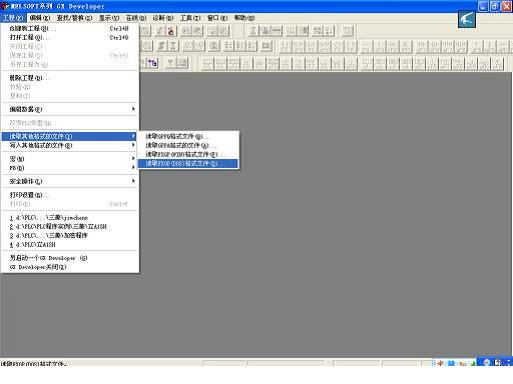Image resolution: width=513 pixels, height=384 pixels.
Task: Click highlighted 读取FXGP(DOS)格式文件 item
Action: point(188,163)
